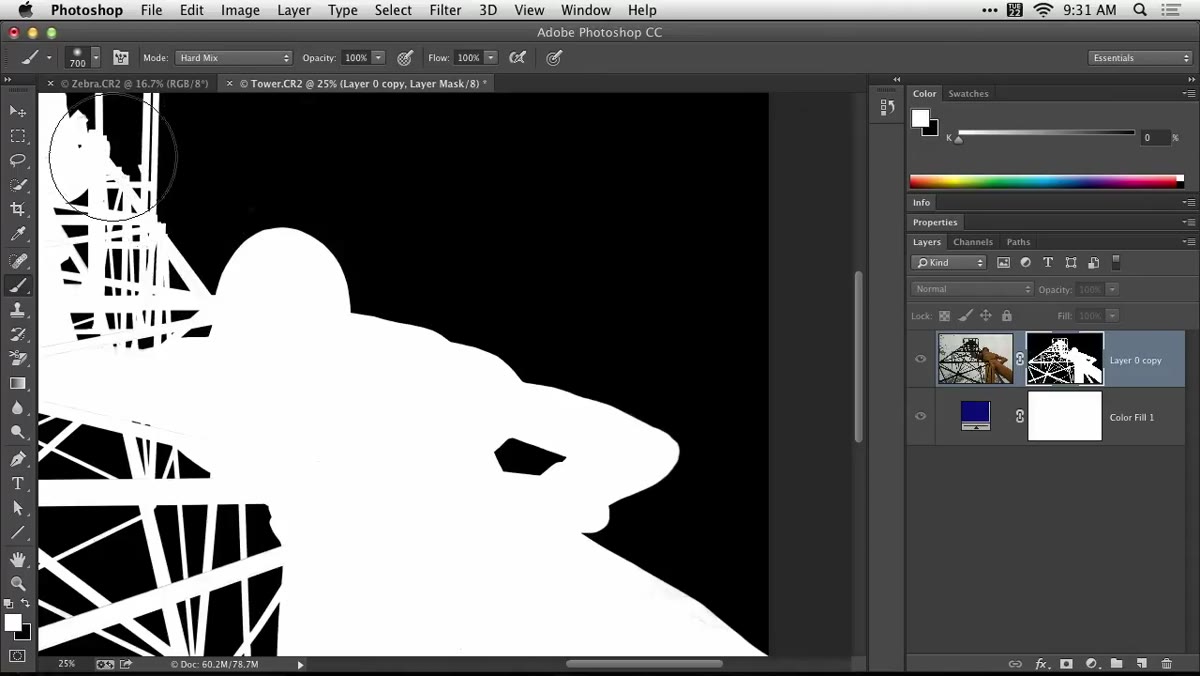The height and width of the screenshot is (676, 1200).
Task: Select the Zoom tool
Action: (x=18, y=584)
